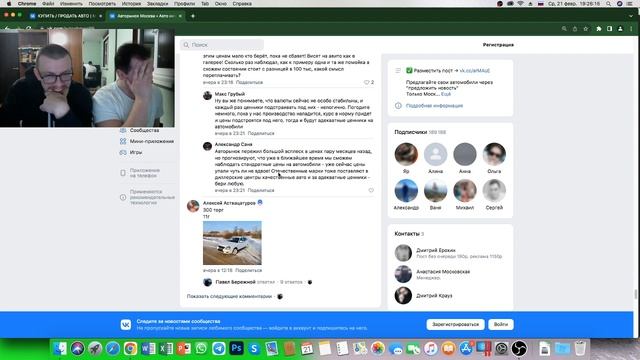This screenshot has height=360, width=640.
Task: Open the Изменить menu
Action: tap(71, 4)
